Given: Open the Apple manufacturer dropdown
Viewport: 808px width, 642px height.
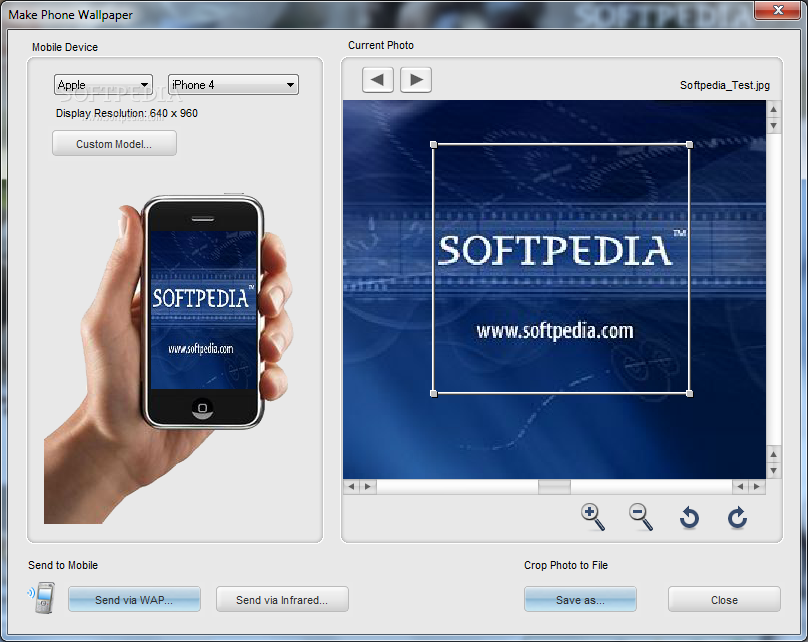Looking at the screenshot, I should click(x=103, y=85).
